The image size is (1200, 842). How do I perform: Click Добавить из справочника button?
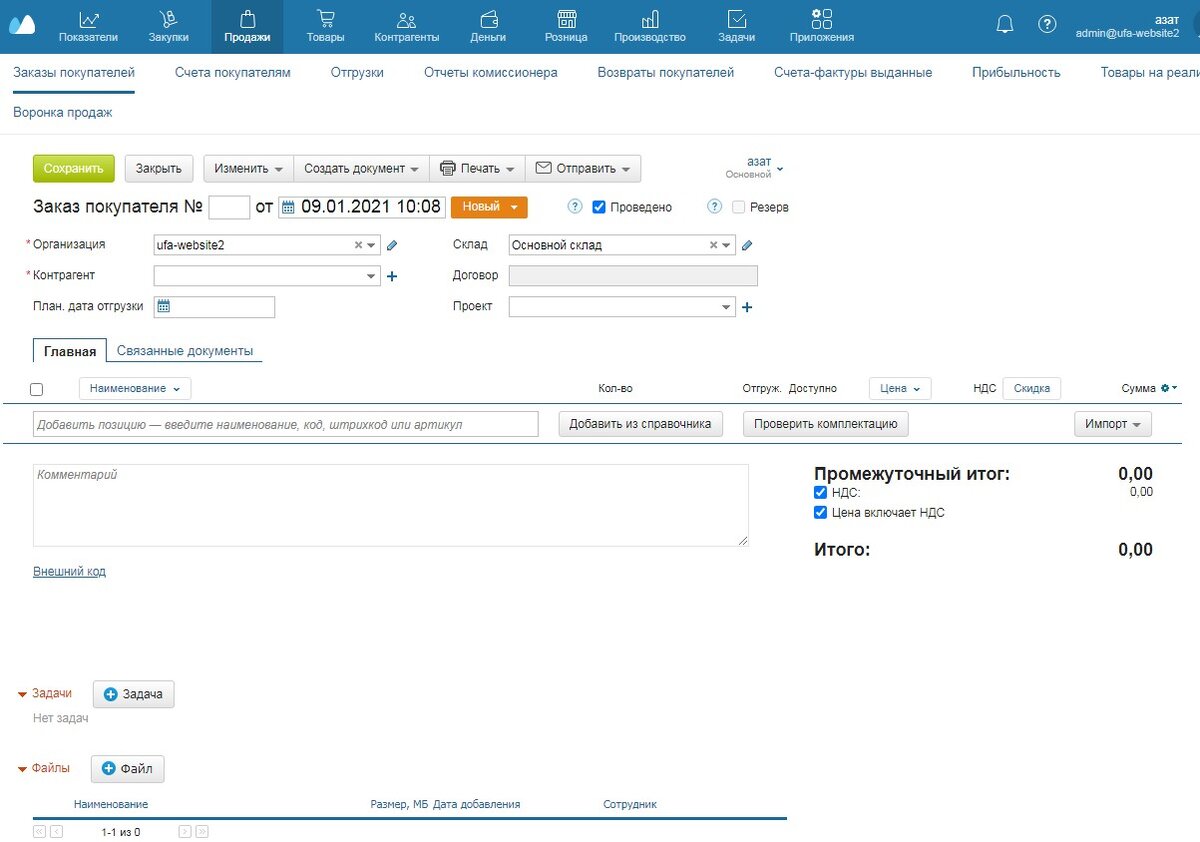640,424
